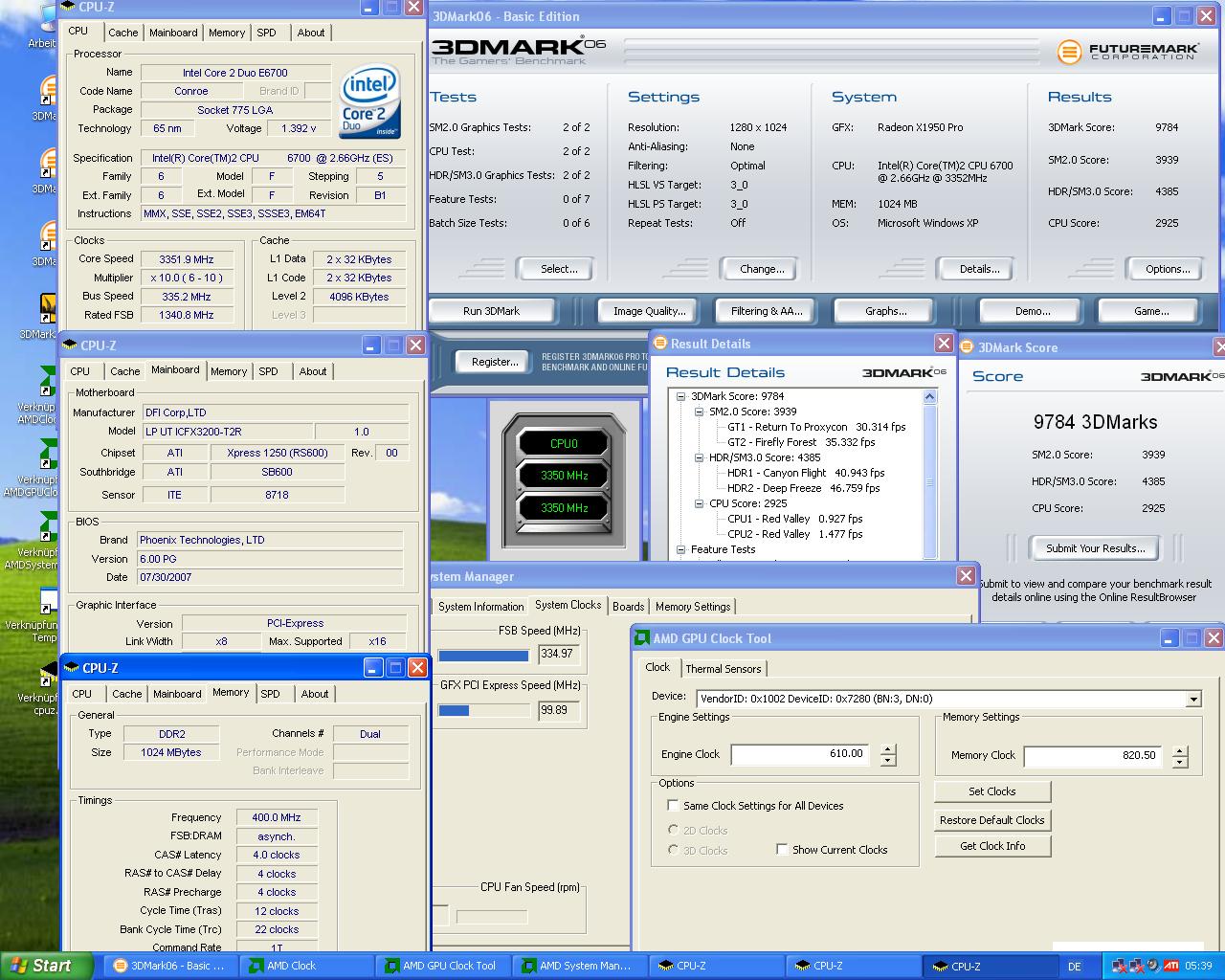Image resolution: width=1225 pixels, height=980 pixels.
Task: Click the 3DMark Score window title icon
Action: coord(969,347)
